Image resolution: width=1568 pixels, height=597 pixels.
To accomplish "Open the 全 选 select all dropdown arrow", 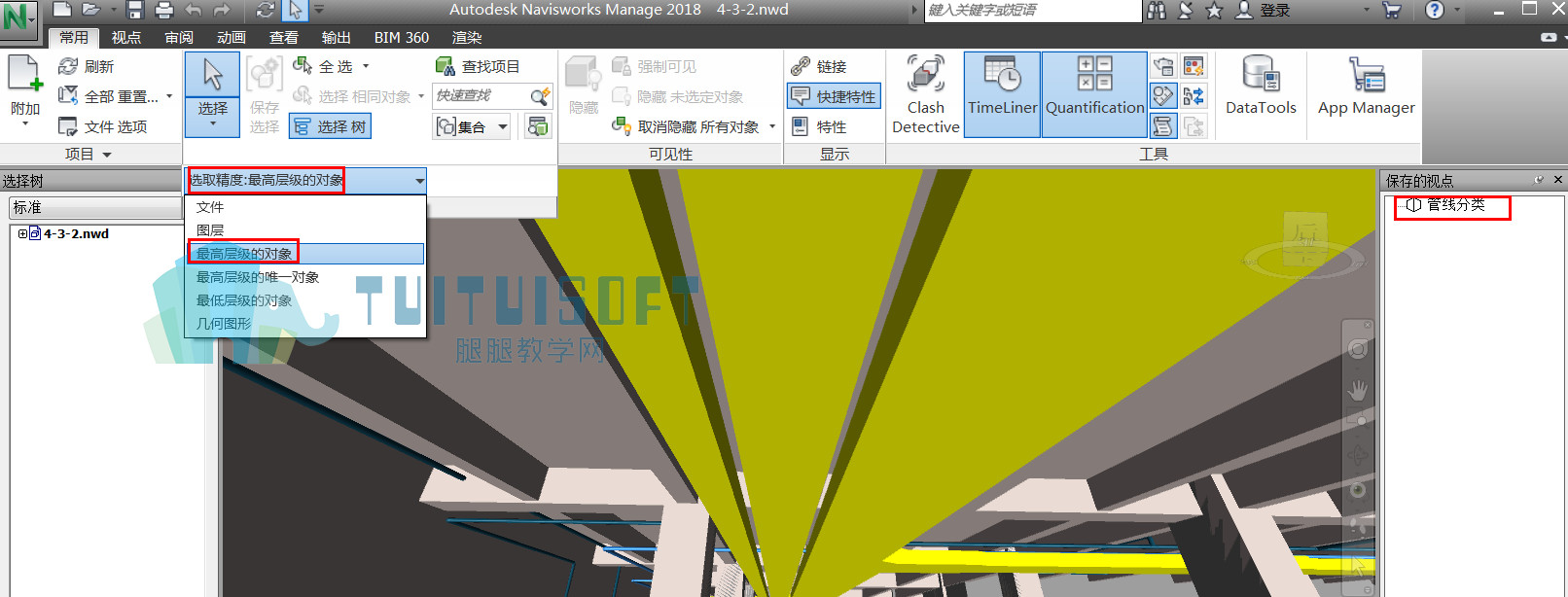I will tap(366, 66).
